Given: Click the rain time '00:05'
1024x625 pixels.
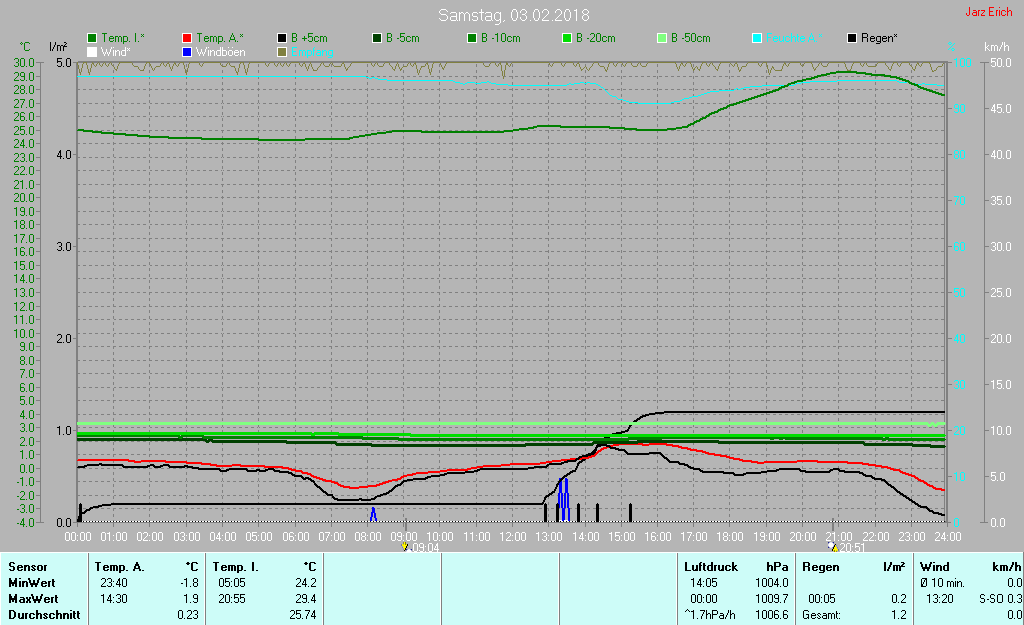Looking at the screenshot, I should pos(822,598).
